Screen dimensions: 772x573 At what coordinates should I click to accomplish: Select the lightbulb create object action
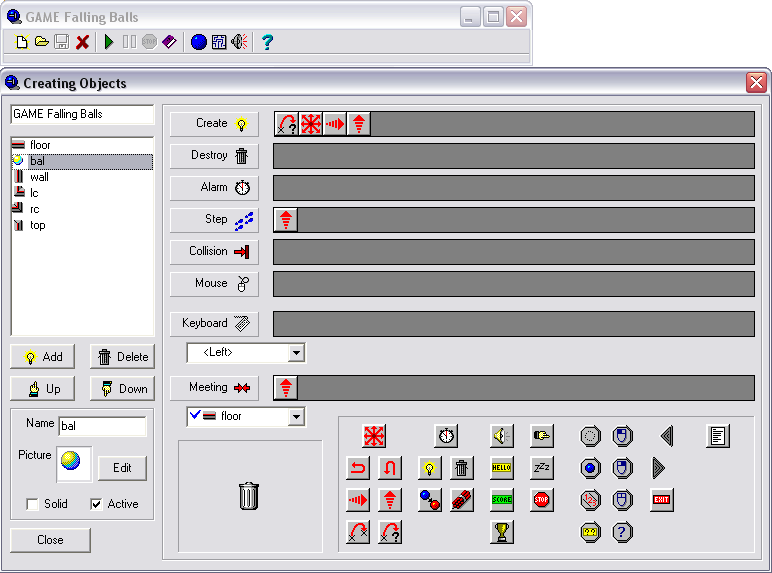coord(430,468)
